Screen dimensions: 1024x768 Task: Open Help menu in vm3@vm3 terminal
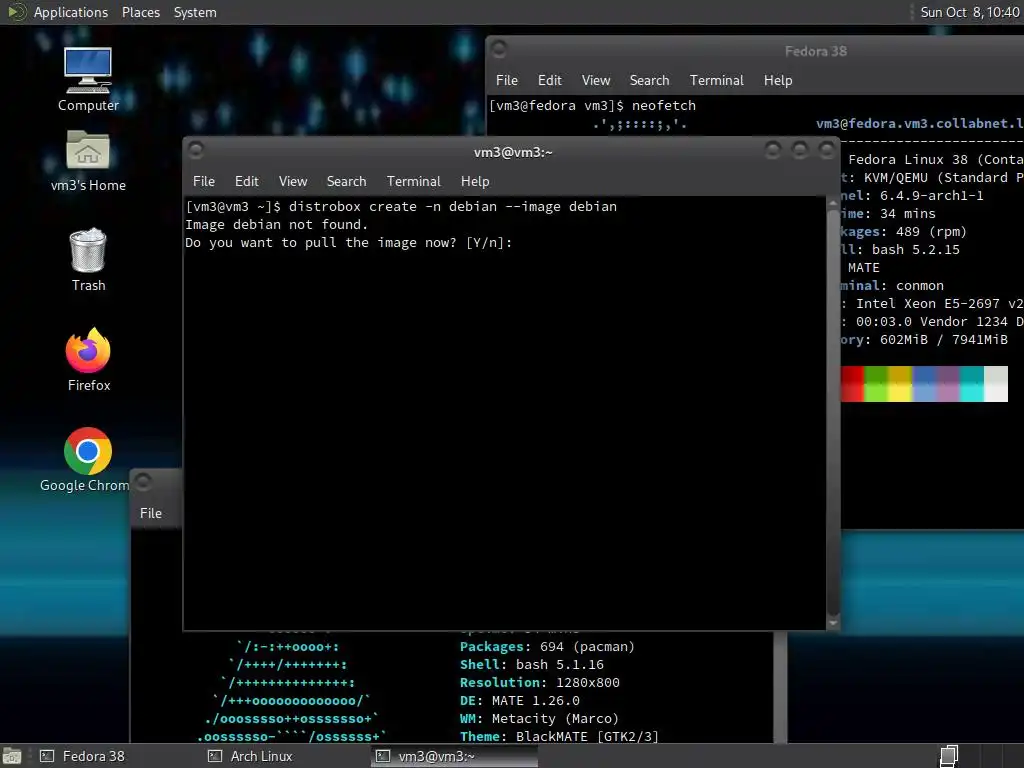(475, 181)
